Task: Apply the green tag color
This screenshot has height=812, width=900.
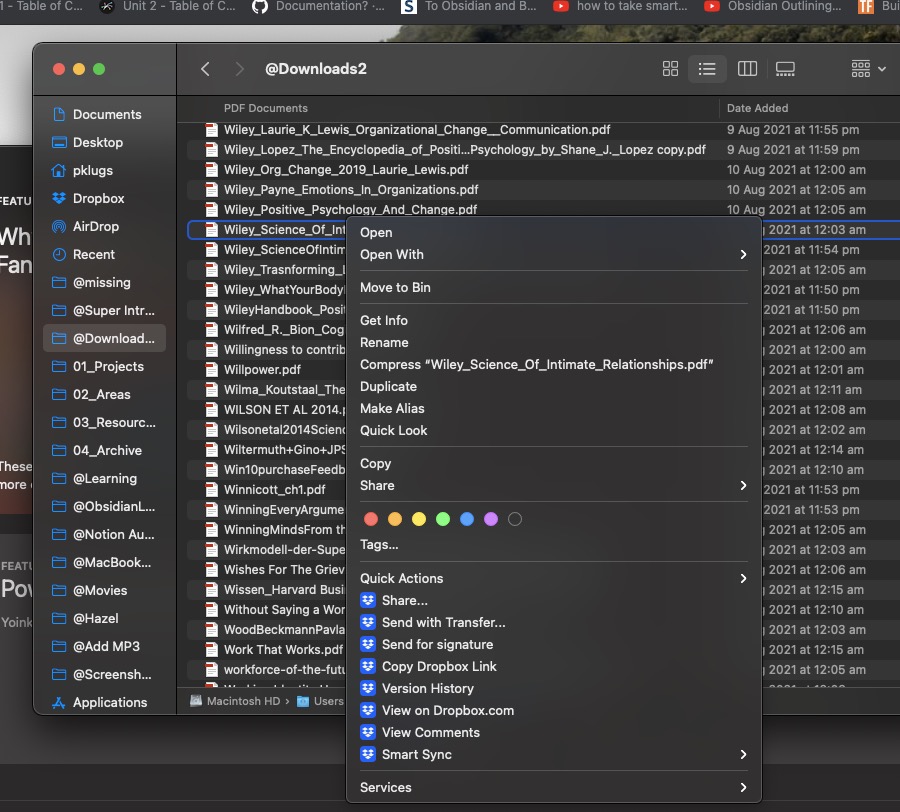Action: pos(443,519)
